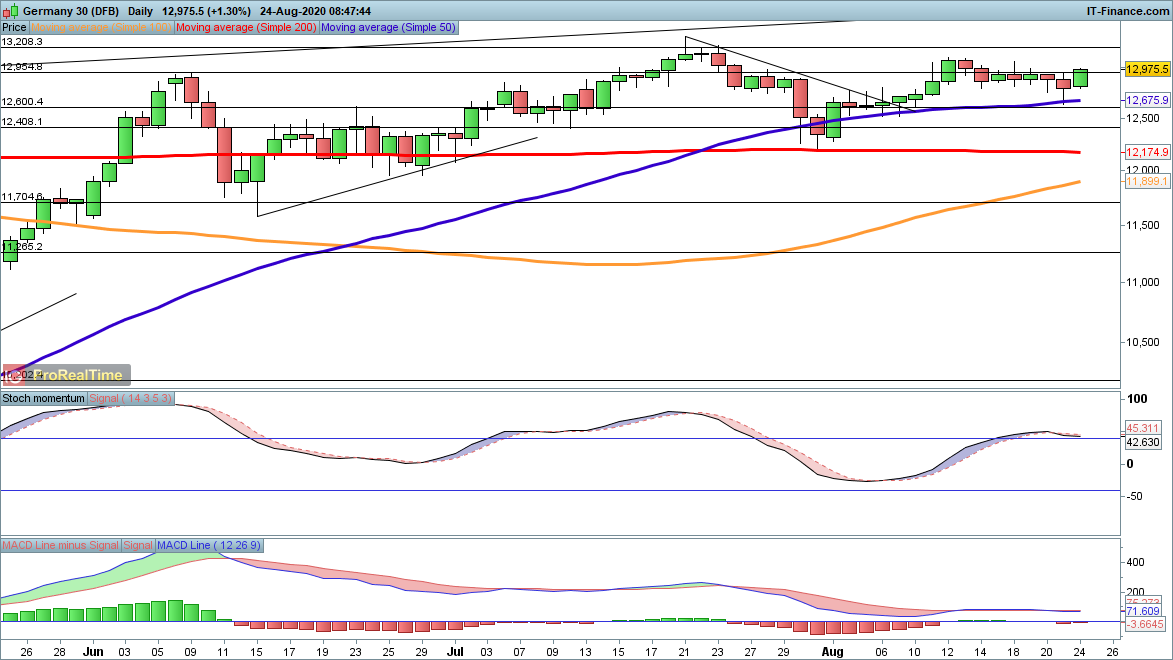Select MACD Line minus Signal label
The width and height of the screenshot is (1173, 660).
coord(60,545)
